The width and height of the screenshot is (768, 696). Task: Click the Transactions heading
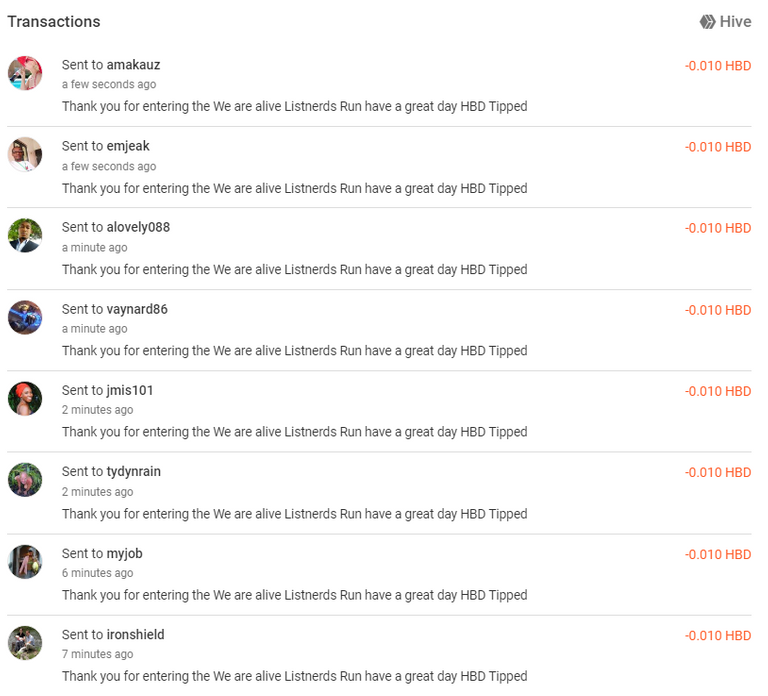[x=54, y=22]
